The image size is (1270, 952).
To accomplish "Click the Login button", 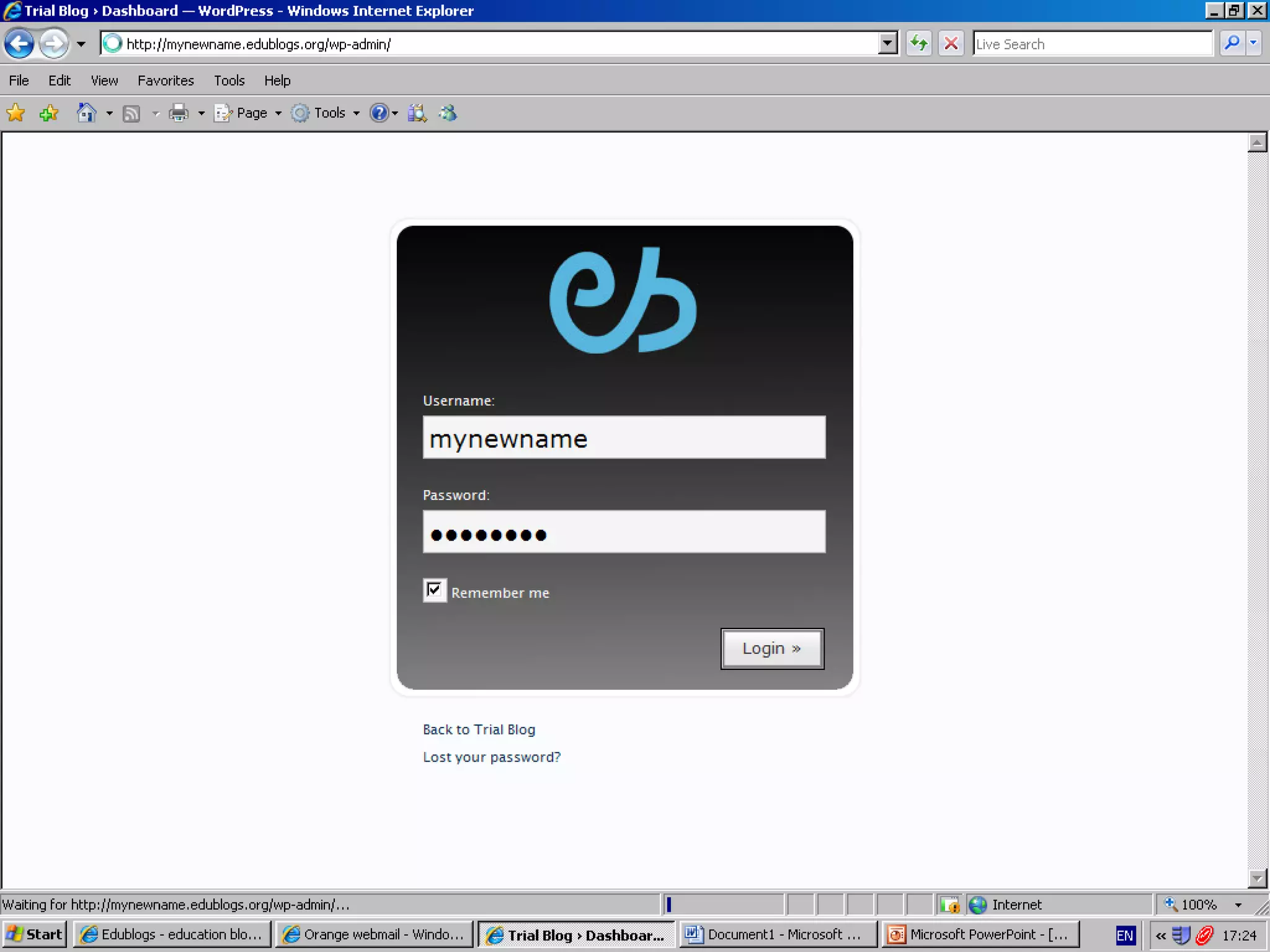I will [771, 648].
